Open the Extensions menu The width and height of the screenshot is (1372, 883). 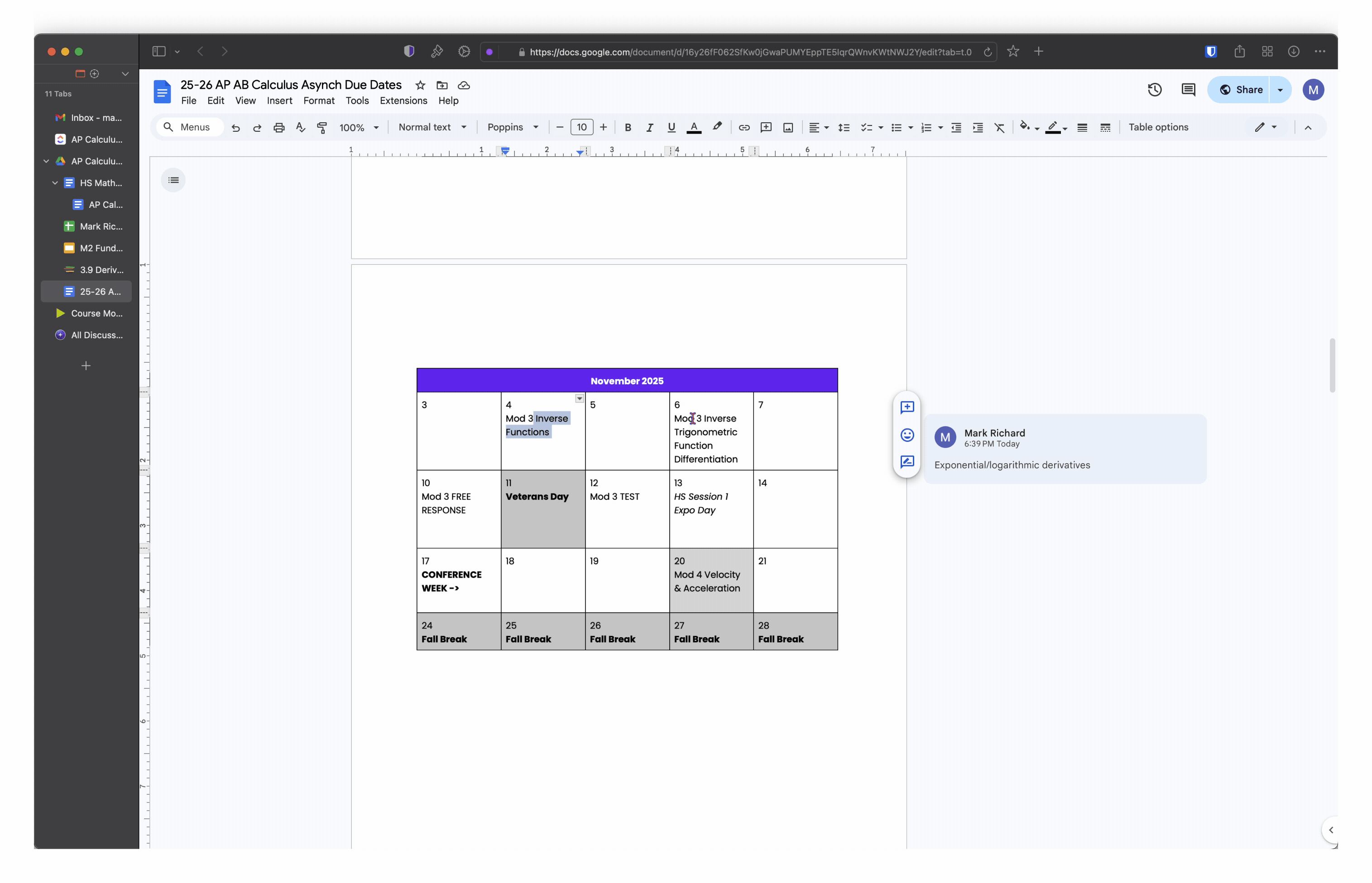click(x=403, y=101)
